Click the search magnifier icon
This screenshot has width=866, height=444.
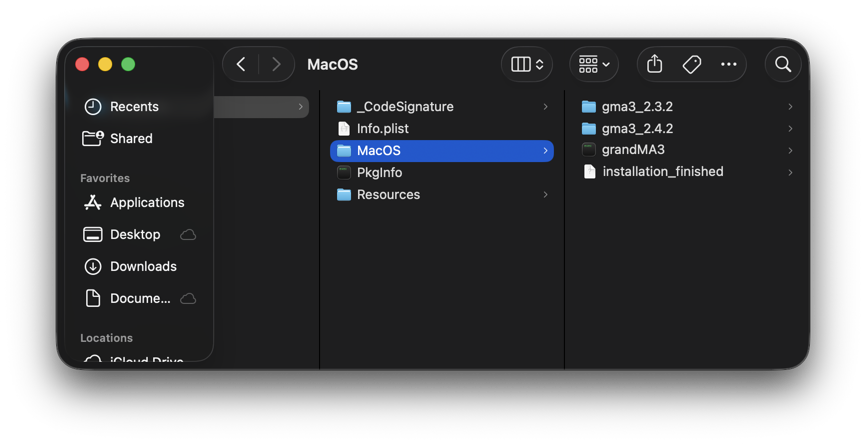783,65
